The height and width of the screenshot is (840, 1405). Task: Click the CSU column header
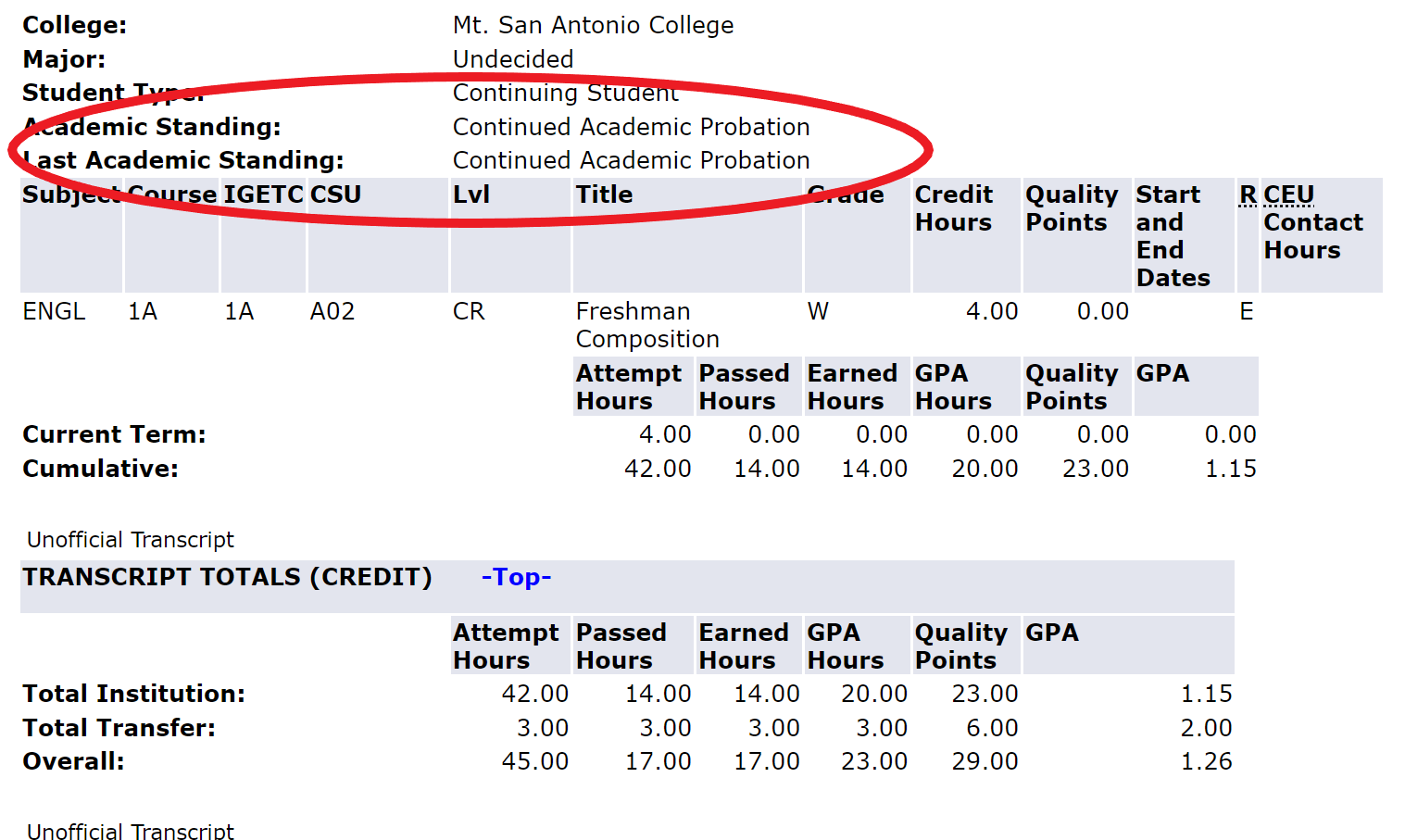click(335, 194)
